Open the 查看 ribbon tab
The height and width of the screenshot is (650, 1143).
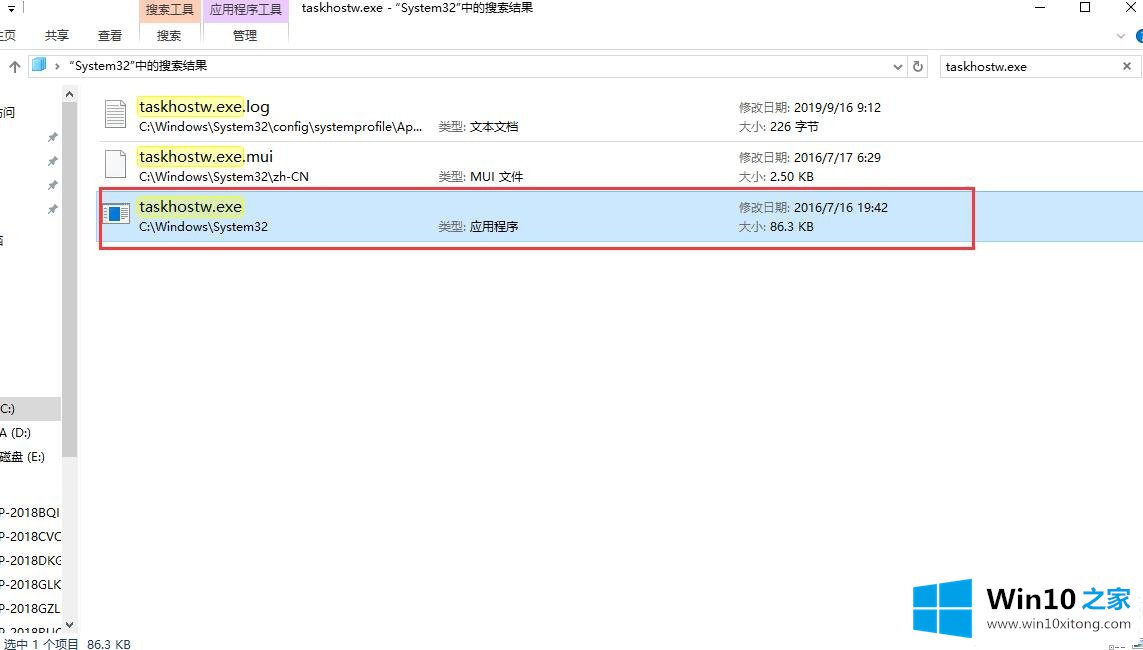[110, 35]
